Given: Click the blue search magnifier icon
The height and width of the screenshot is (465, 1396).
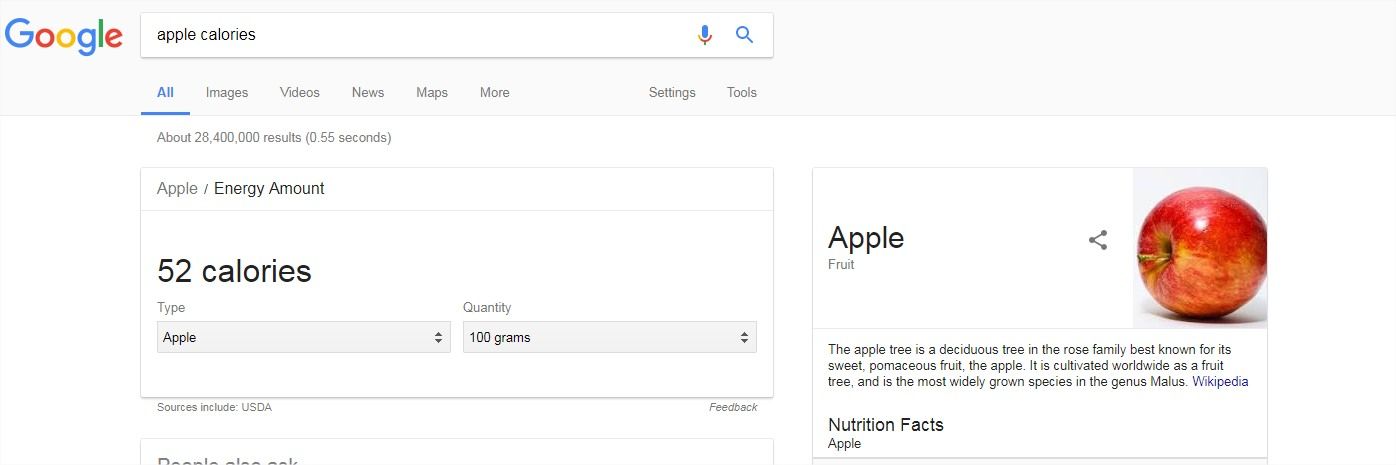Looking at the screenshot, I should [x=744, y=35].
